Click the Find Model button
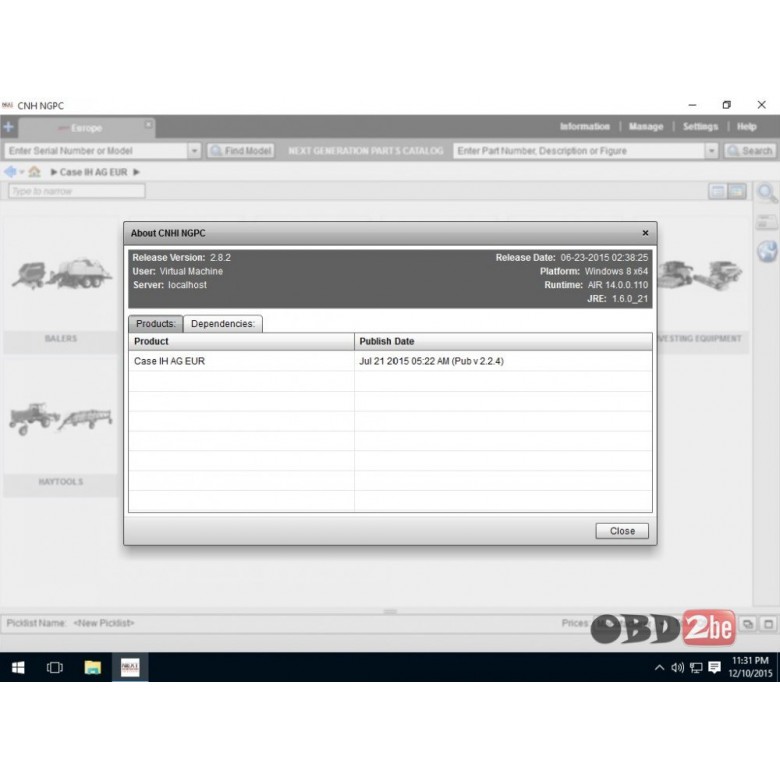 [x=241, y=151]
